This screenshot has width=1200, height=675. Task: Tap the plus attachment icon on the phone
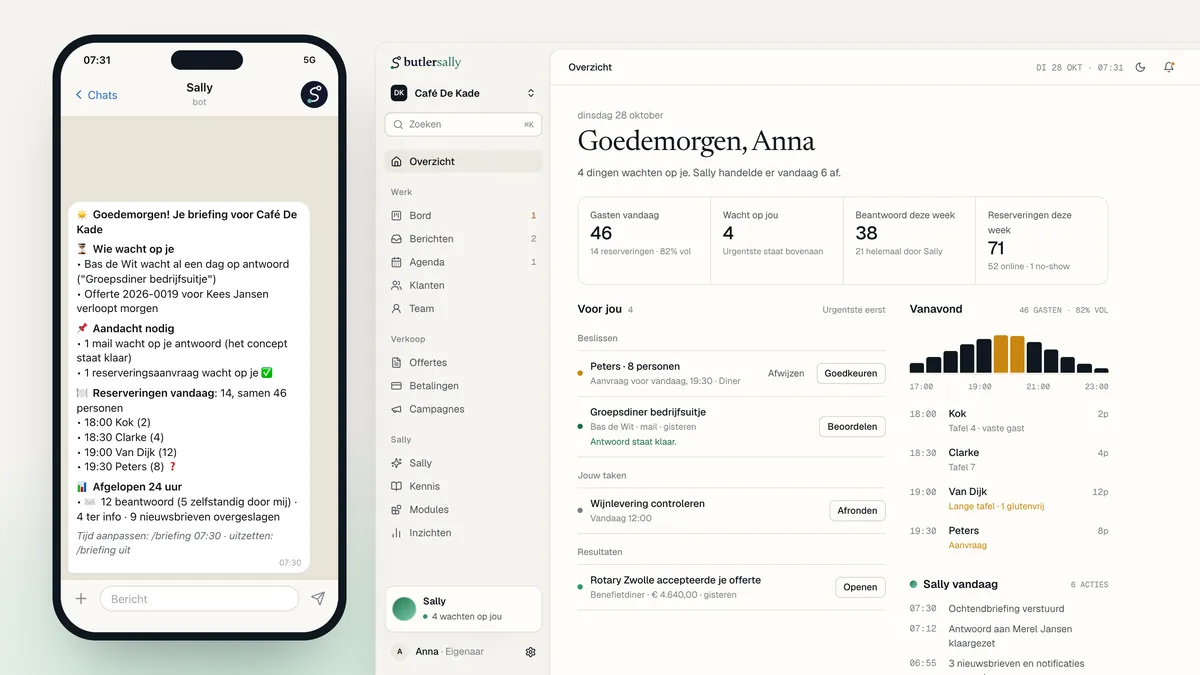(x=81, y=599)
